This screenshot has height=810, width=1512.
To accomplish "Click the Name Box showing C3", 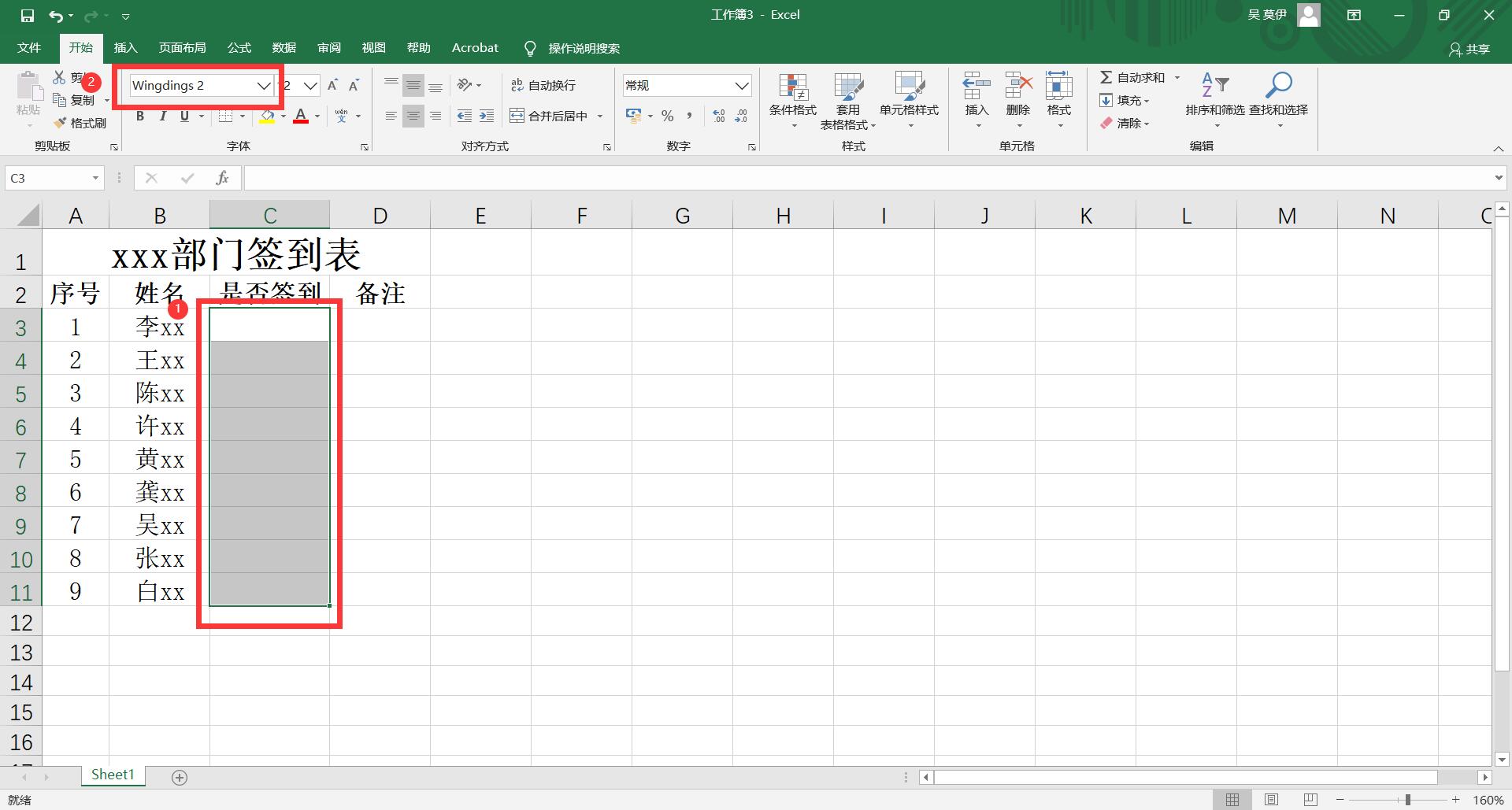I will tap(47, 178).
